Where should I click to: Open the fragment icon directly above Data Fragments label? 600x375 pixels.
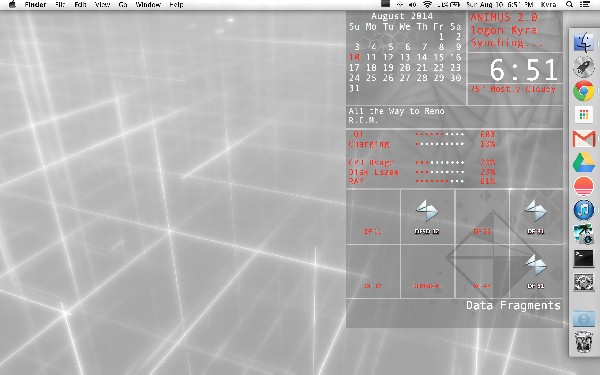(535, 265)
